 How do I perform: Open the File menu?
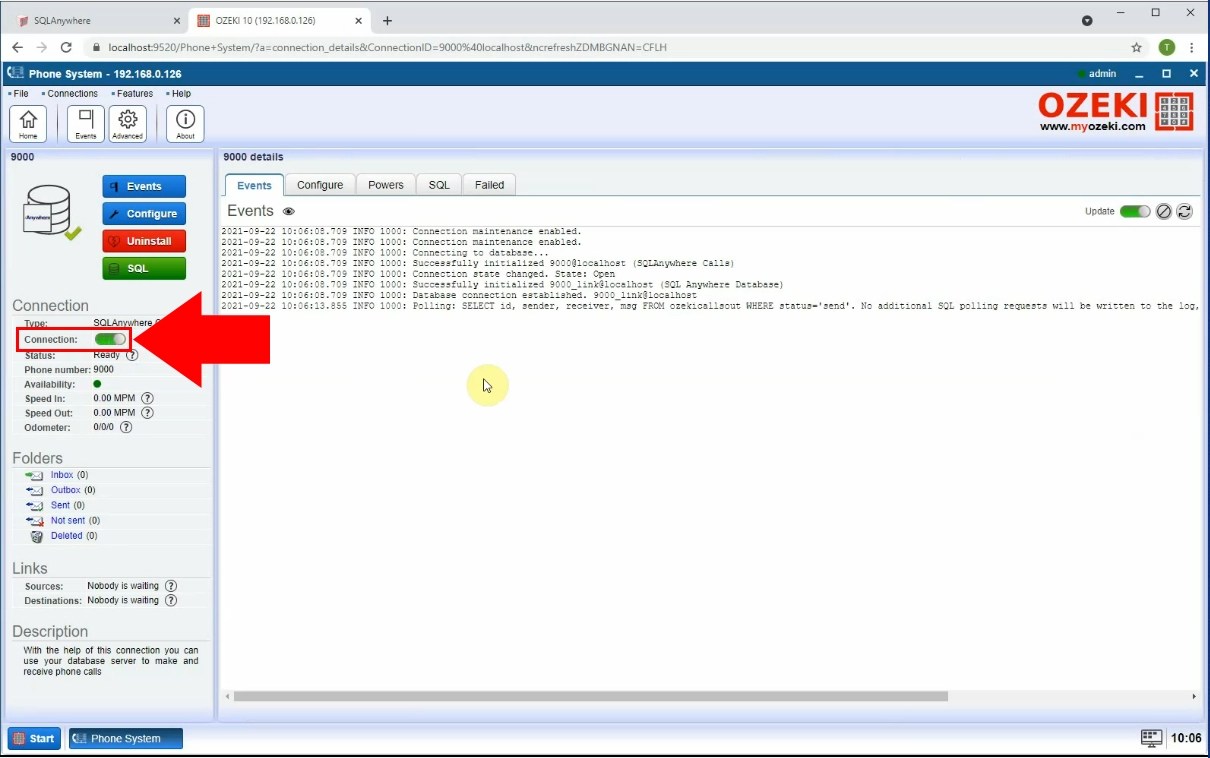[19, 93]
